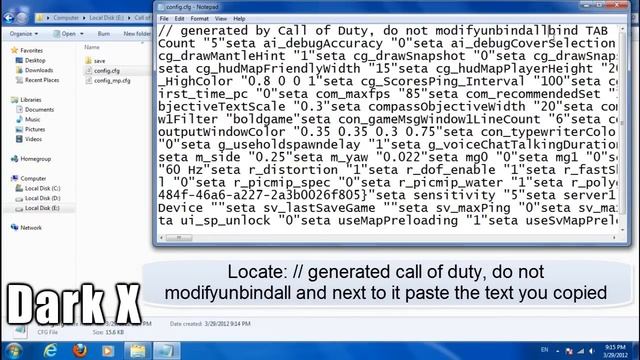Open the Format menu in Notepad
Viewport: 640px width, 360px height.
200,19
